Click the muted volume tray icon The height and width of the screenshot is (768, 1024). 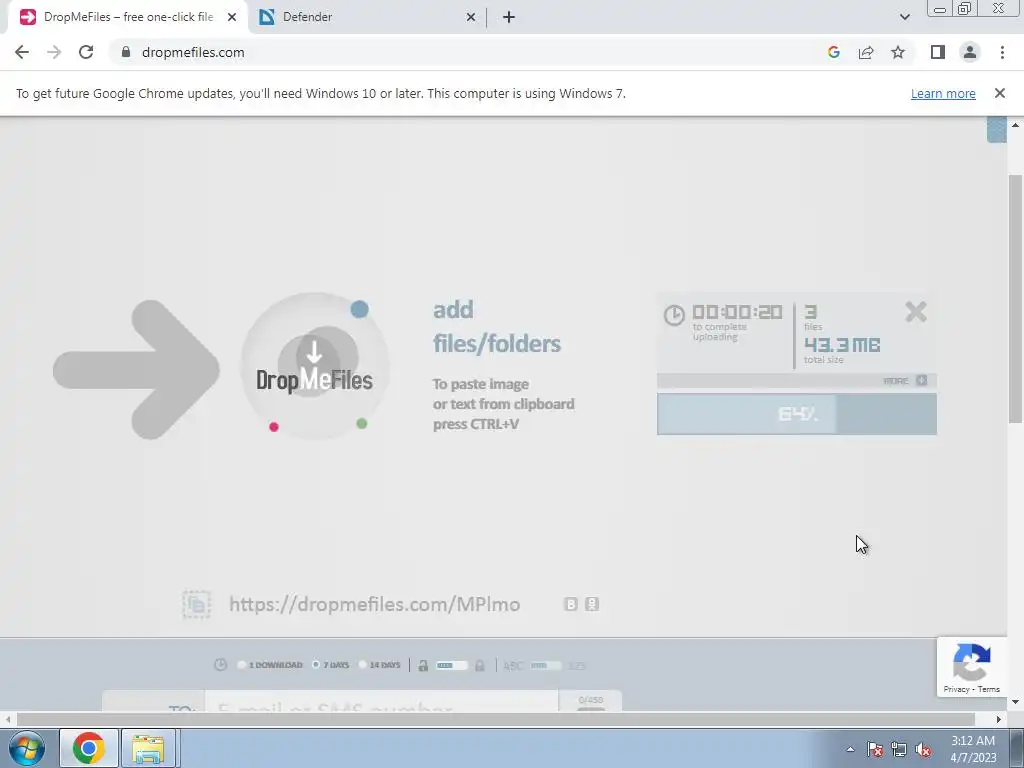tap(923, 750)
